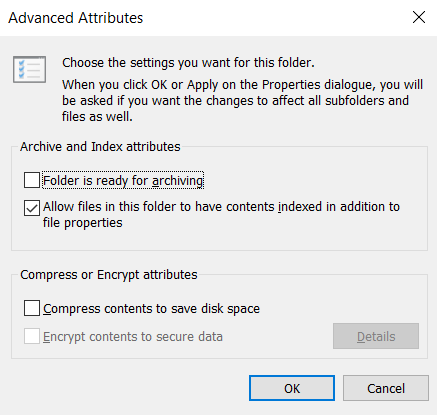This screenshot has height=415, width=437.
Task: Click the checklist settings icon
Action: (29, 69)
